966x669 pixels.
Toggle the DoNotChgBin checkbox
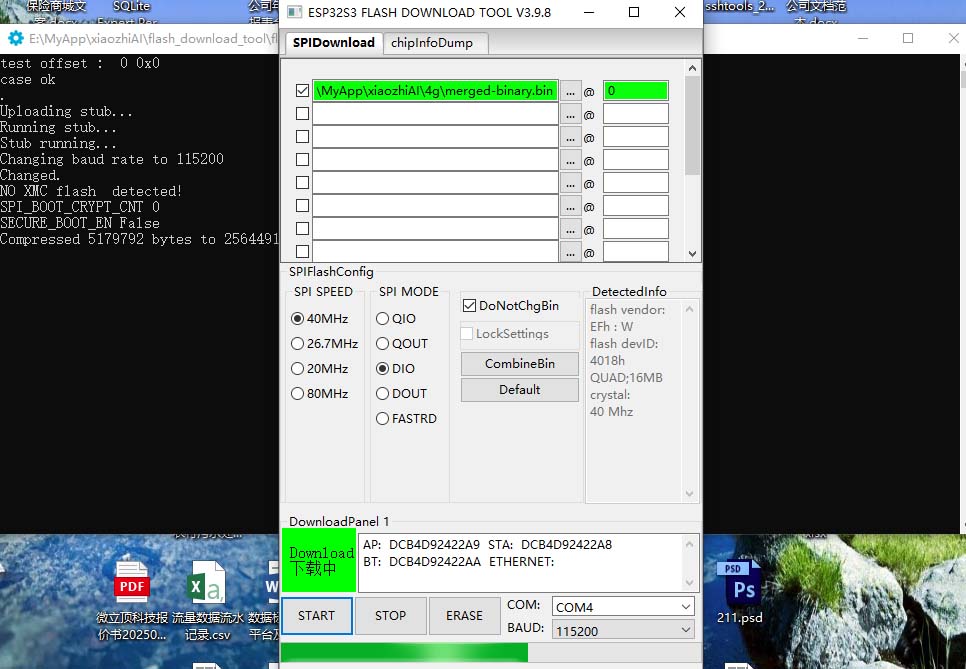coord(469,306)
